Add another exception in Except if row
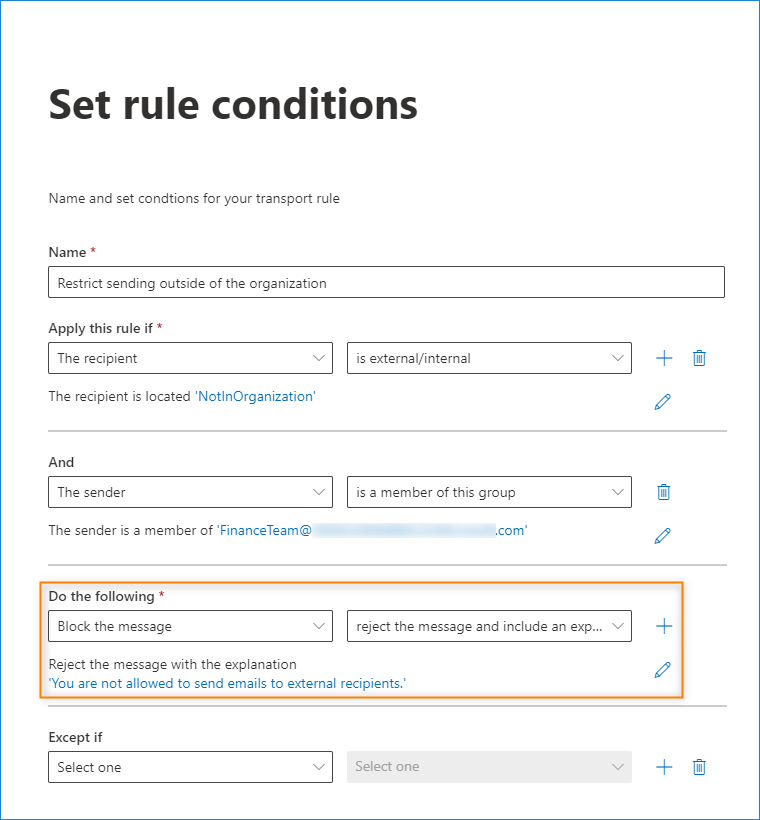760x820 pixels. pos(664,767)
